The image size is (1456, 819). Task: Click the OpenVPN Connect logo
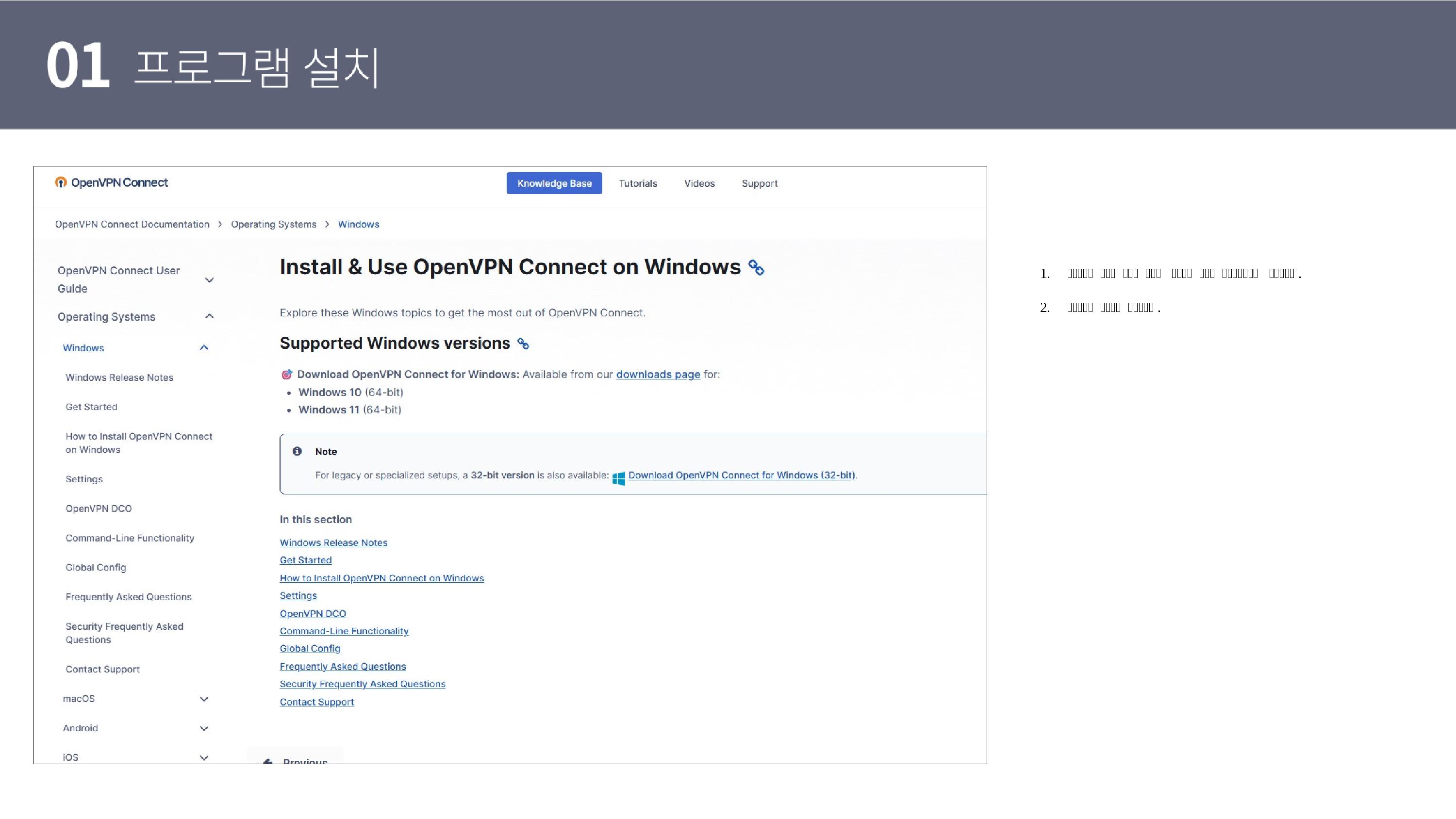coord(111,182)
